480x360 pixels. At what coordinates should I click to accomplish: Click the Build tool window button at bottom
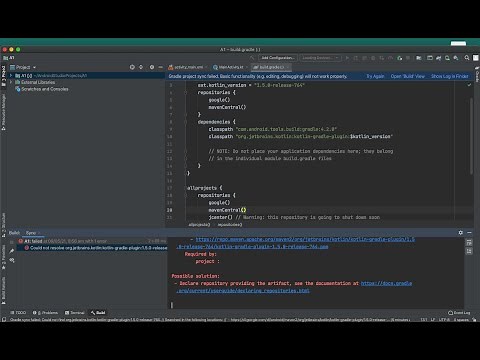98,313
